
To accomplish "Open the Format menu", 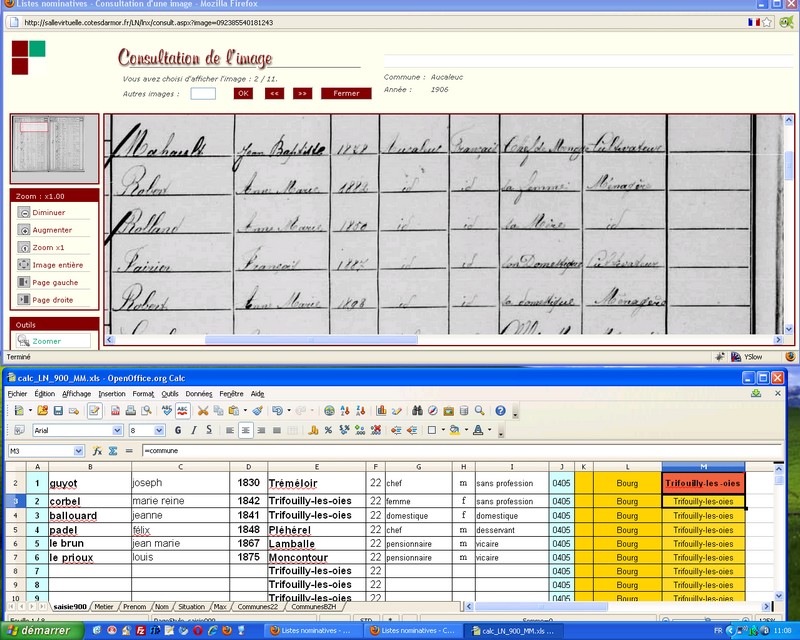I will click(143, 394).
